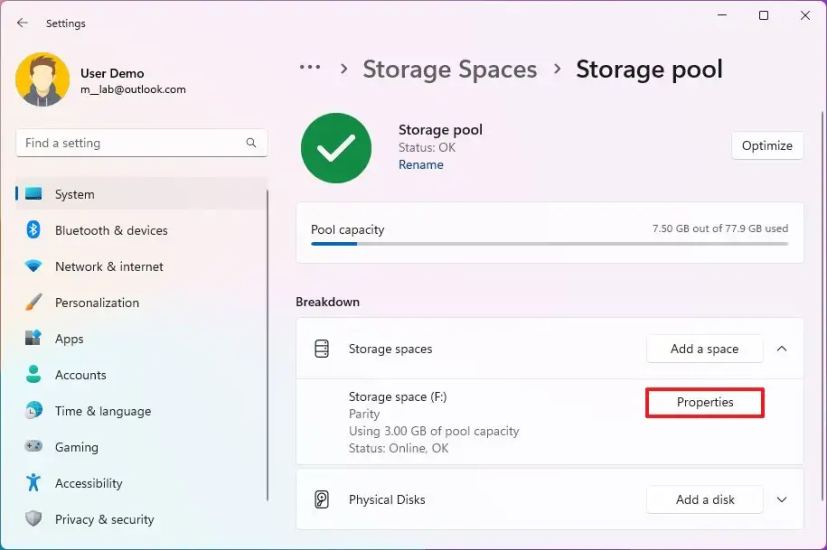
Task: Click the Gaming controller icon
Action: pyautogui.click(x=34, y=447)
